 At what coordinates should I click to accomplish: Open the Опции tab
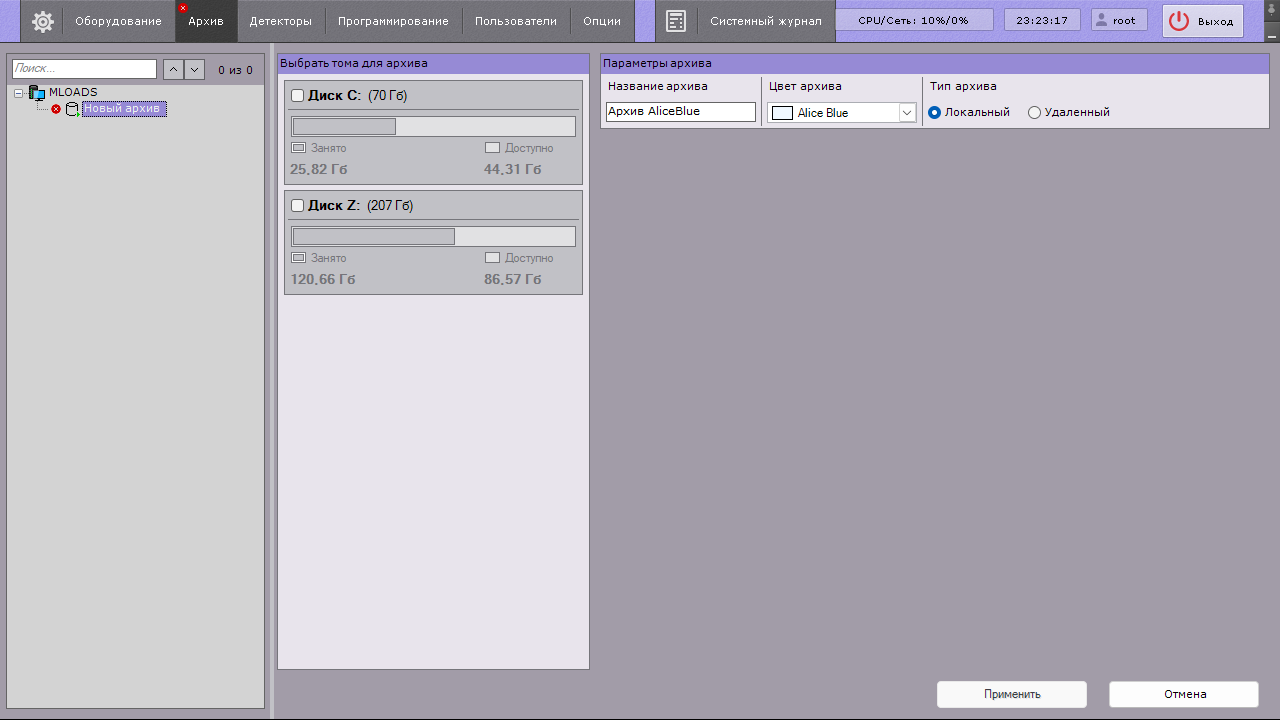602,21
